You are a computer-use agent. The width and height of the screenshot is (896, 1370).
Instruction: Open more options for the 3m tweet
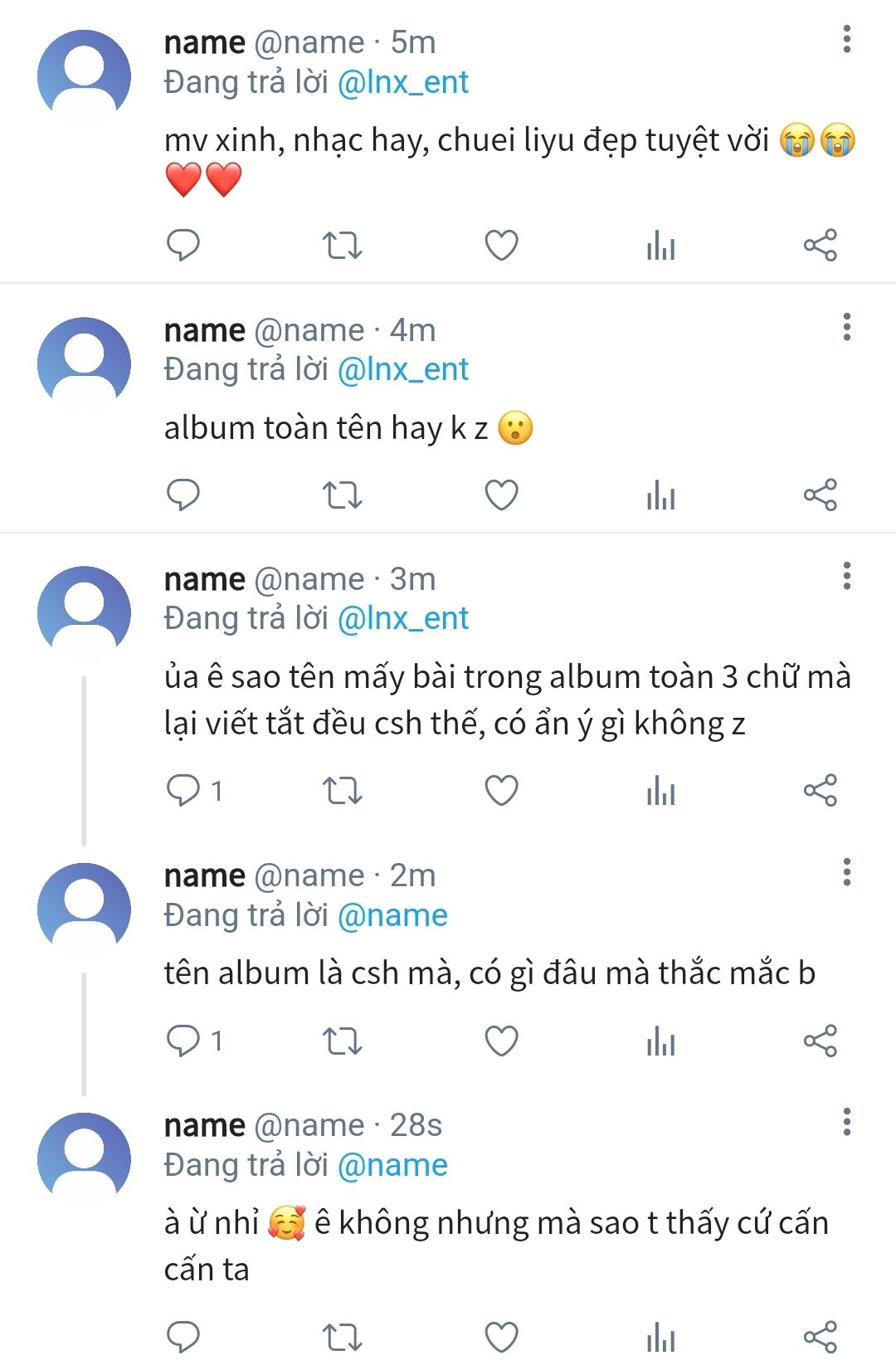point(846,576)
